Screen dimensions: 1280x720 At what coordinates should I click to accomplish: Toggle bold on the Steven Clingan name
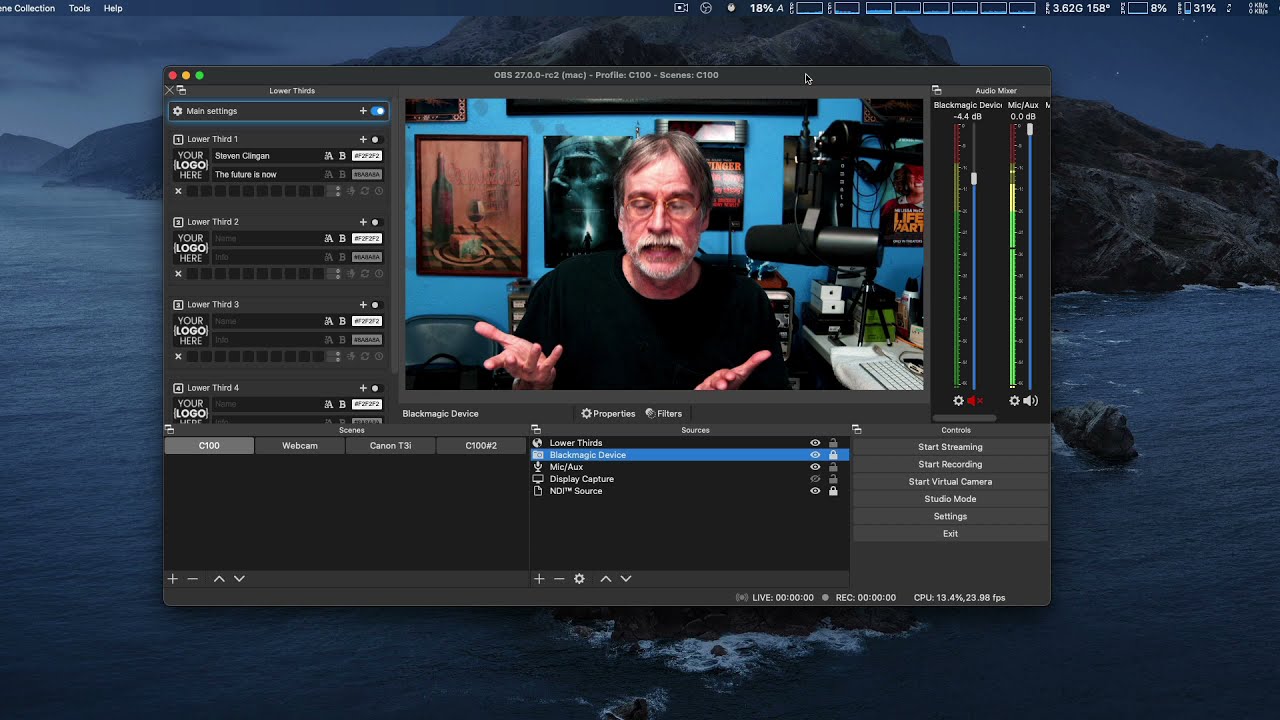pos(342,156)
